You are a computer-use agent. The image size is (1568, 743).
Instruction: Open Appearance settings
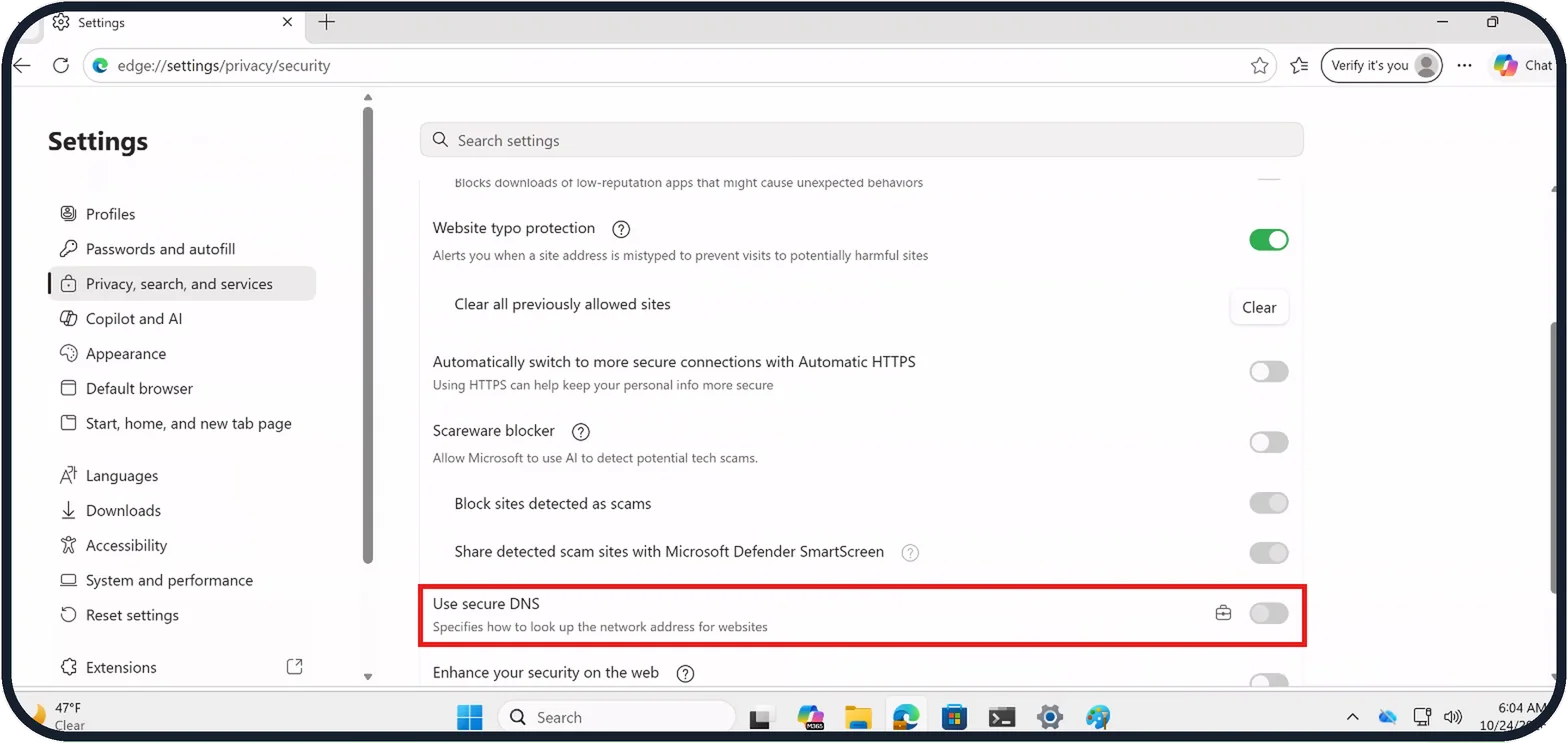[182, 354]
